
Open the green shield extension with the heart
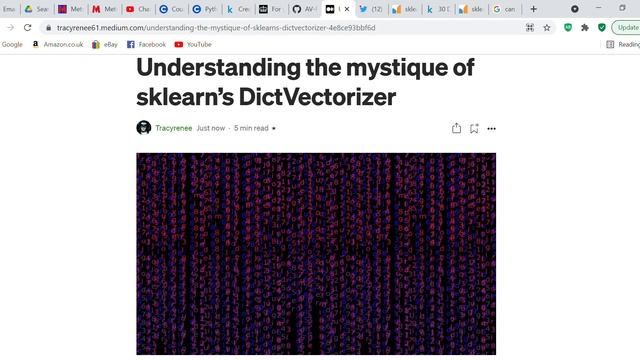point(568,27)
